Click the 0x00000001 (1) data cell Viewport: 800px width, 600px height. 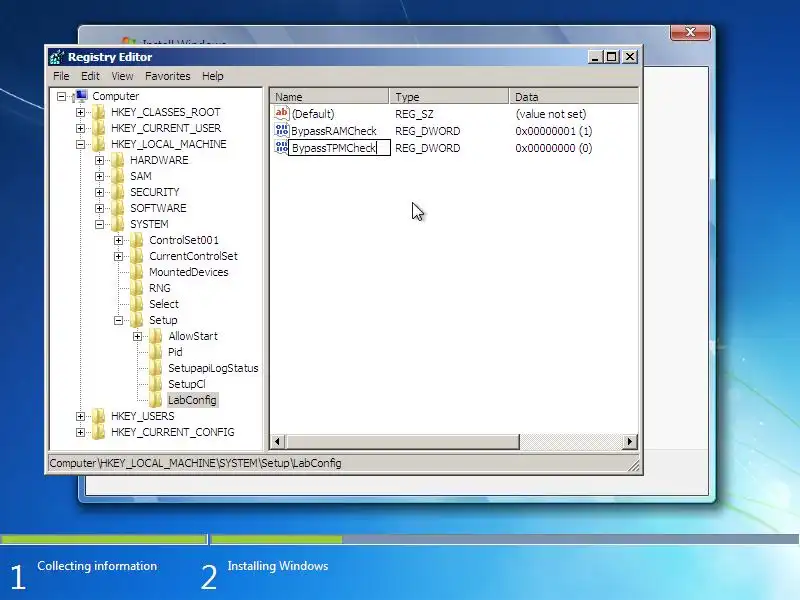(554, 131)
